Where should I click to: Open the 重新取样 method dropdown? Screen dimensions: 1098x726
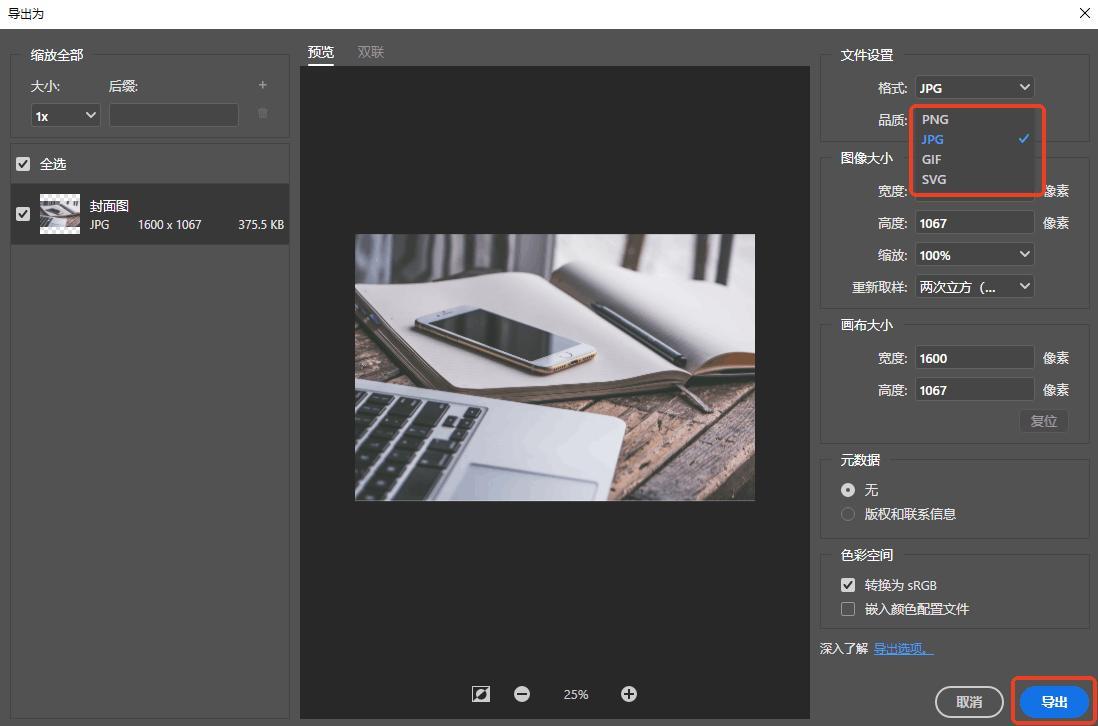(974, 287)
